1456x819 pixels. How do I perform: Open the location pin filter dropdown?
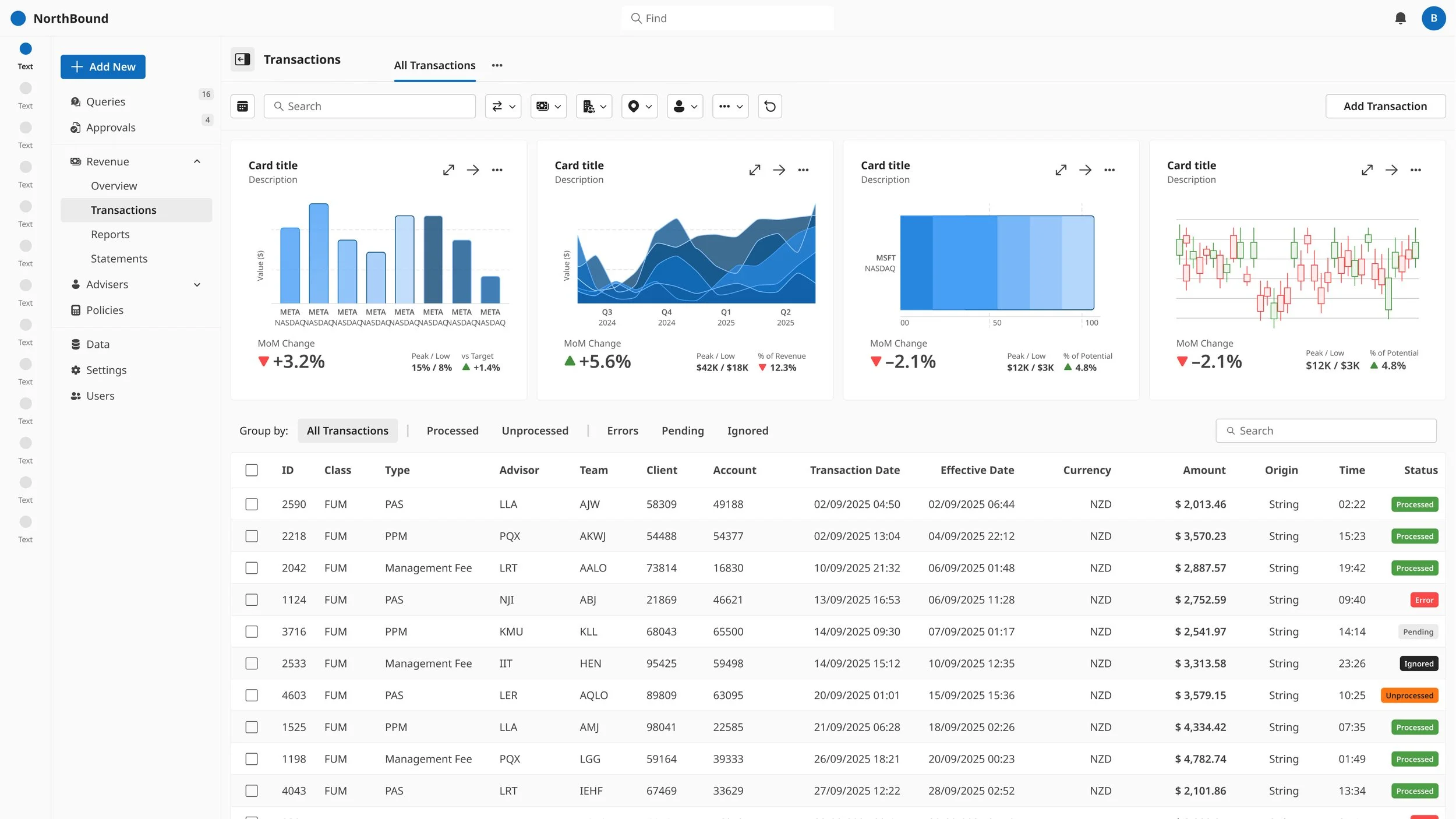(x=639, y=106)
